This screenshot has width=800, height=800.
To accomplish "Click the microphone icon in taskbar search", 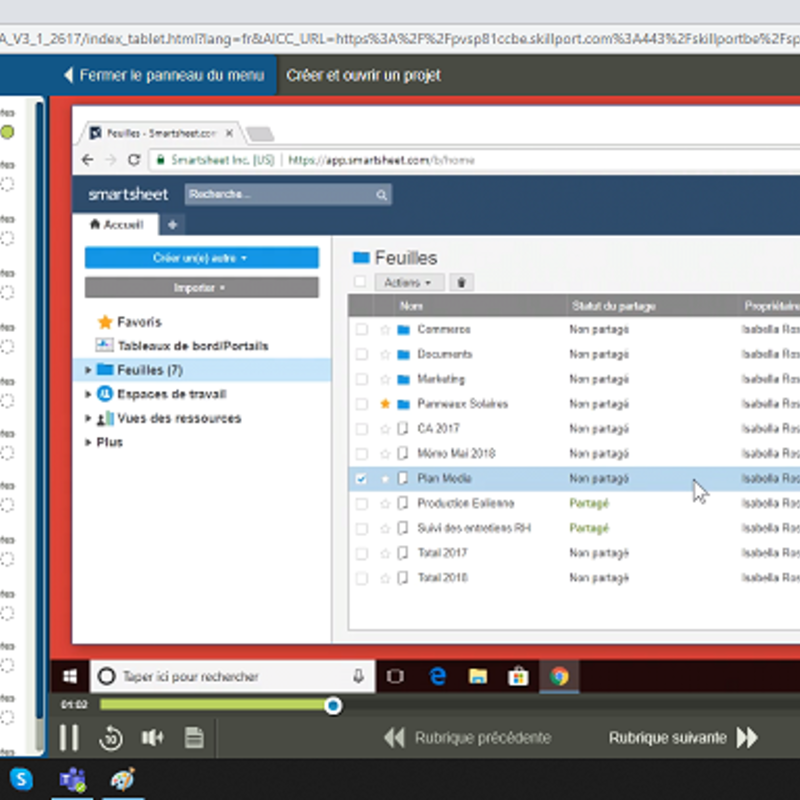I will click(x=359, y=677).
